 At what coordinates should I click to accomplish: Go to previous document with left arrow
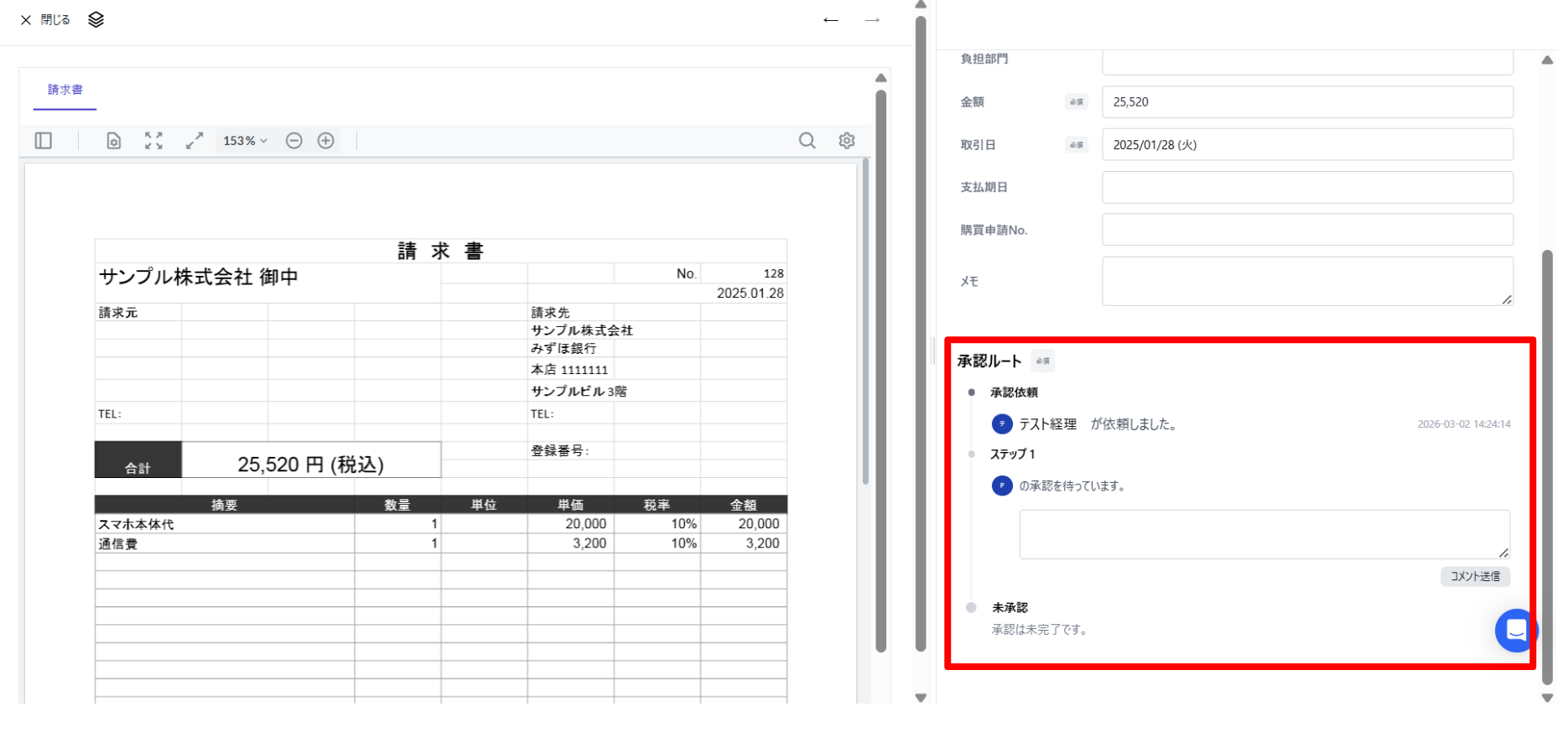click(x=831, y=20)
